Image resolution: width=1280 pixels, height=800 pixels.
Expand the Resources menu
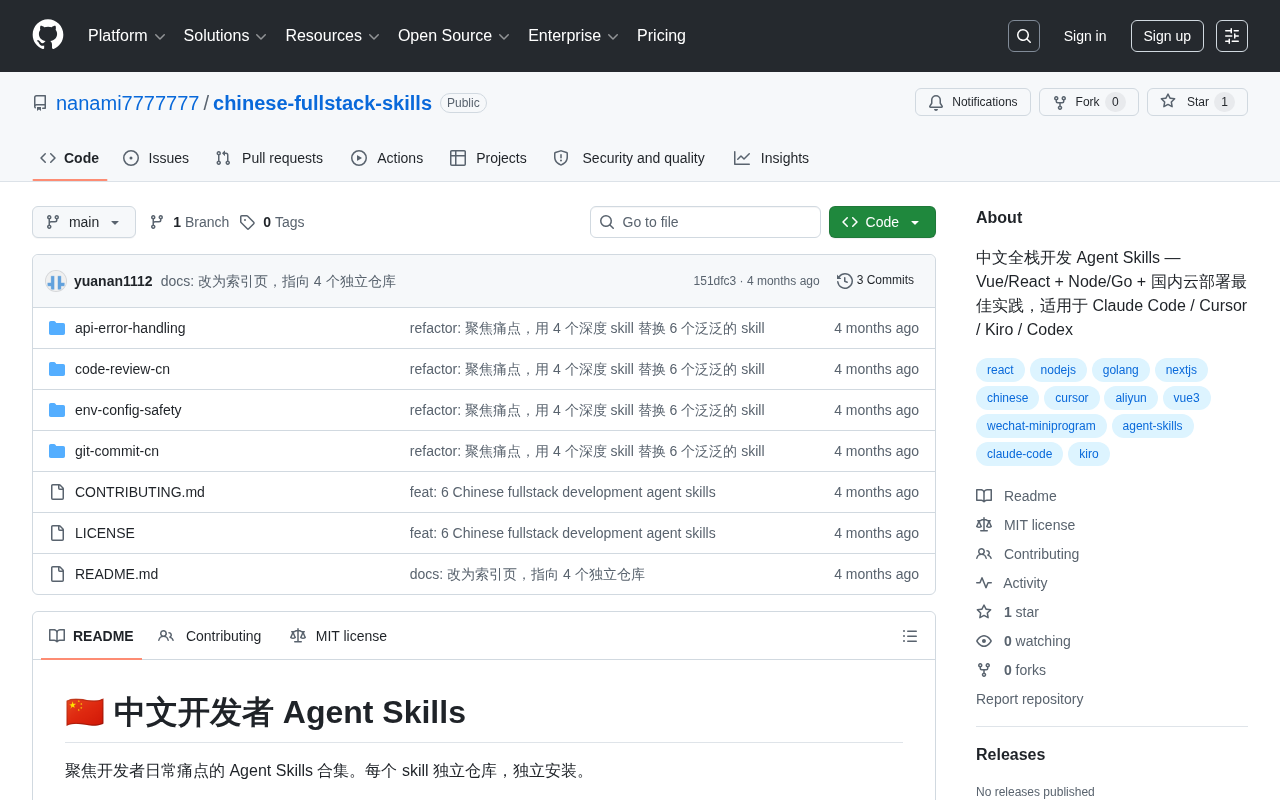coord(332,36)
